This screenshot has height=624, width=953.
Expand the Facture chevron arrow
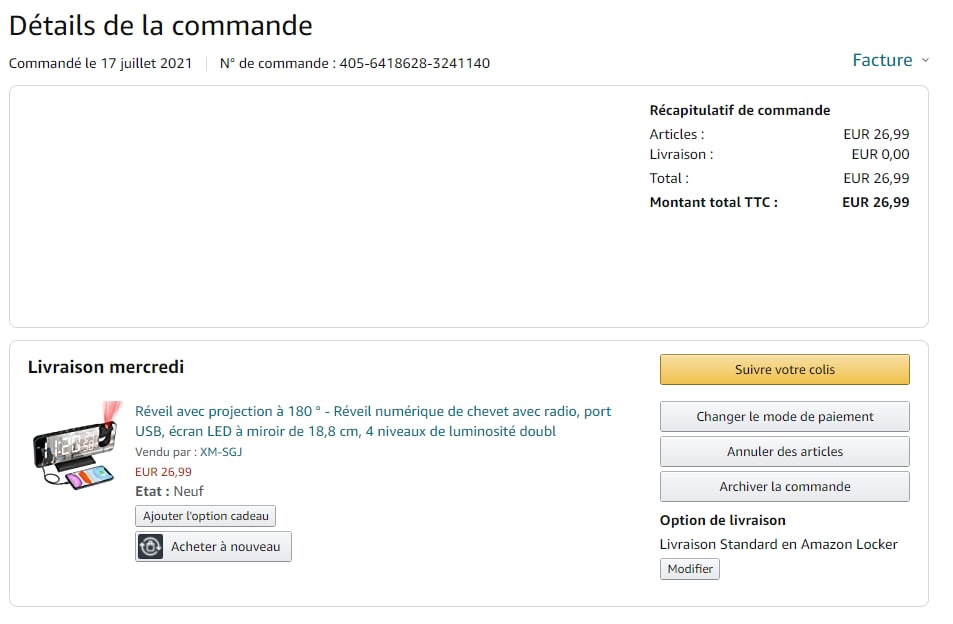[925, 61]
